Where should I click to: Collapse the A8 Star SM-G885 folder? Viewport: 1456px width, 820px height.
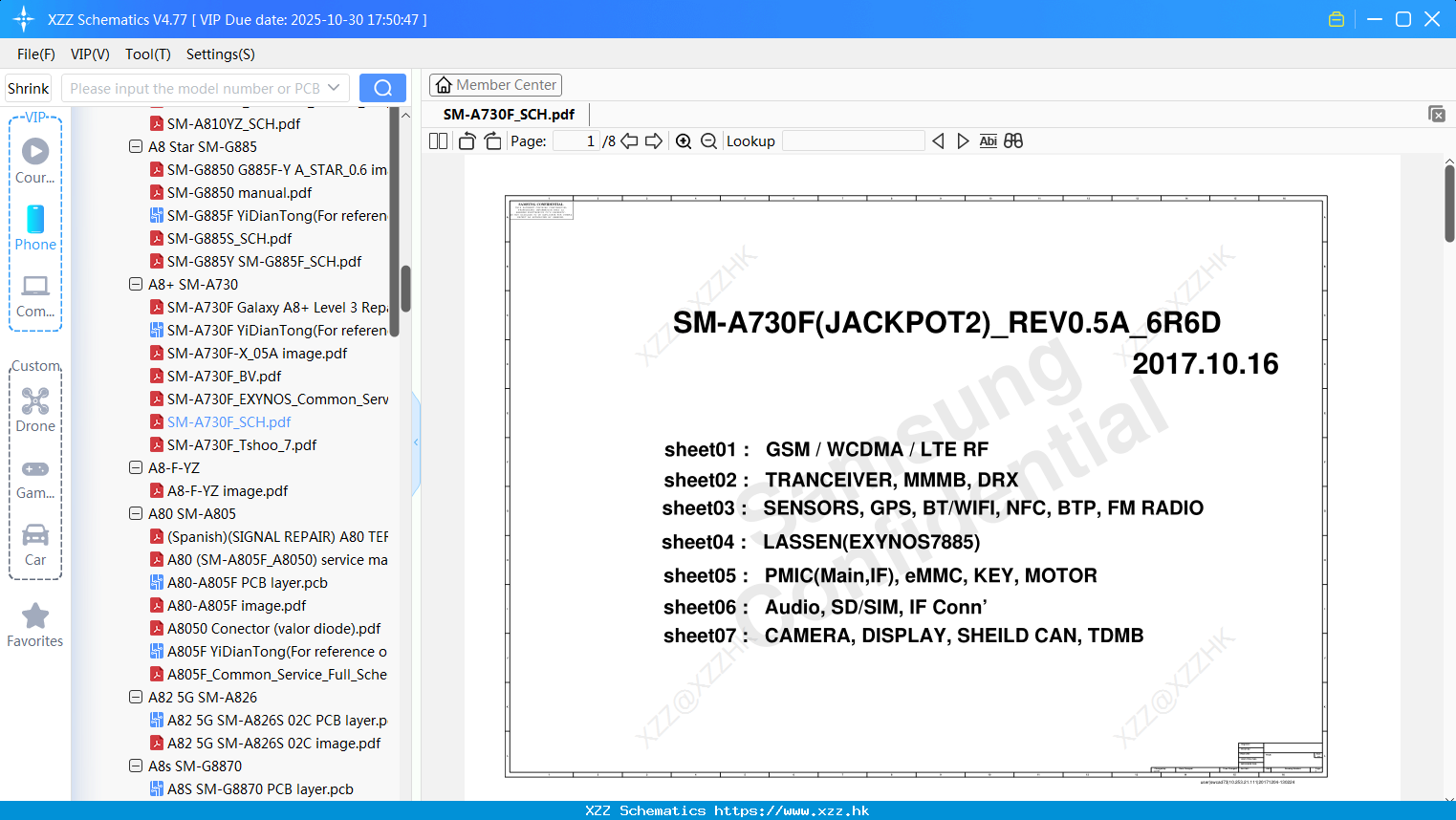136,147
